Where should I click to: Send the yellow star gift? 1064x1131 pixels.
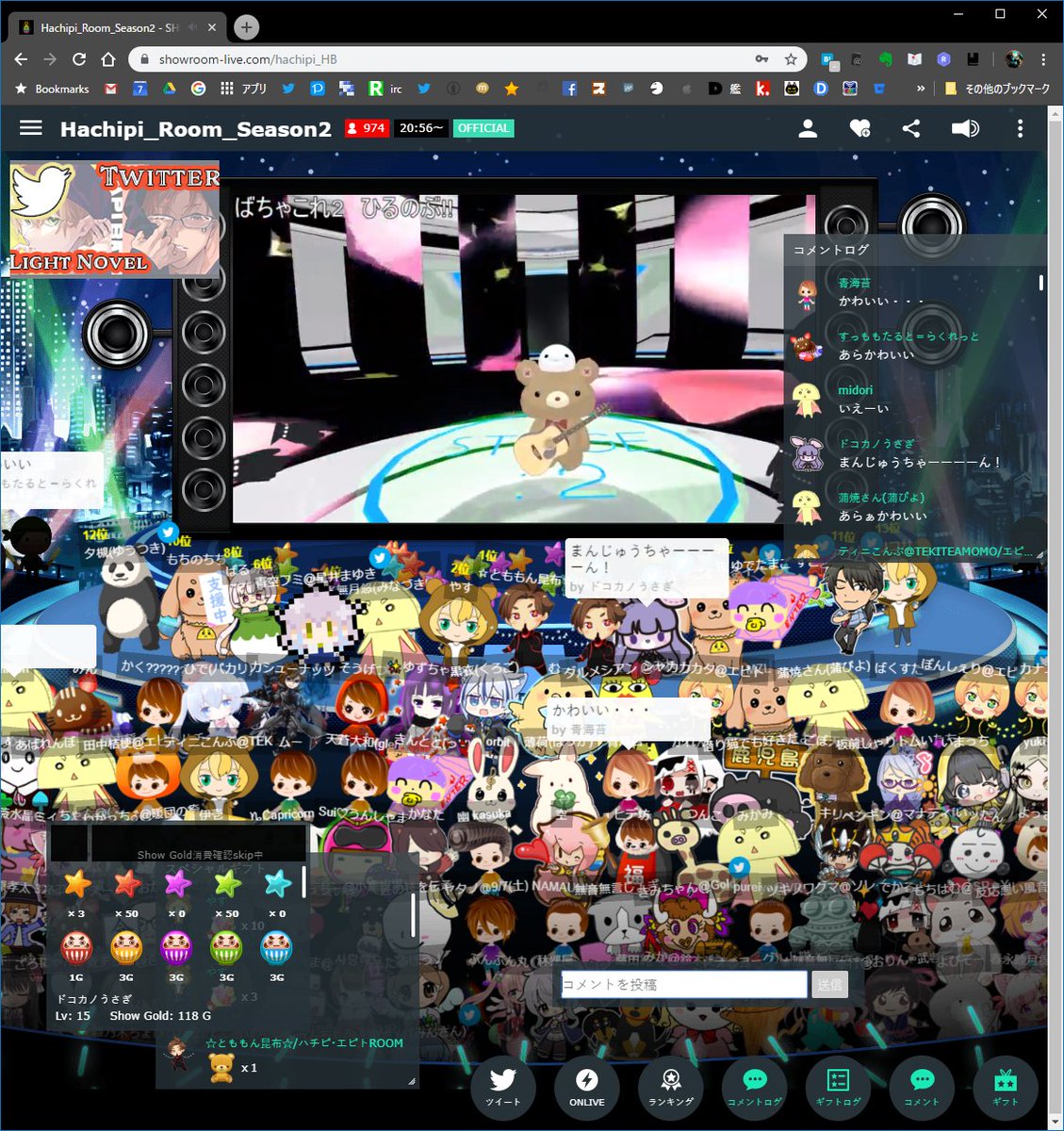[x=76, y=884]
